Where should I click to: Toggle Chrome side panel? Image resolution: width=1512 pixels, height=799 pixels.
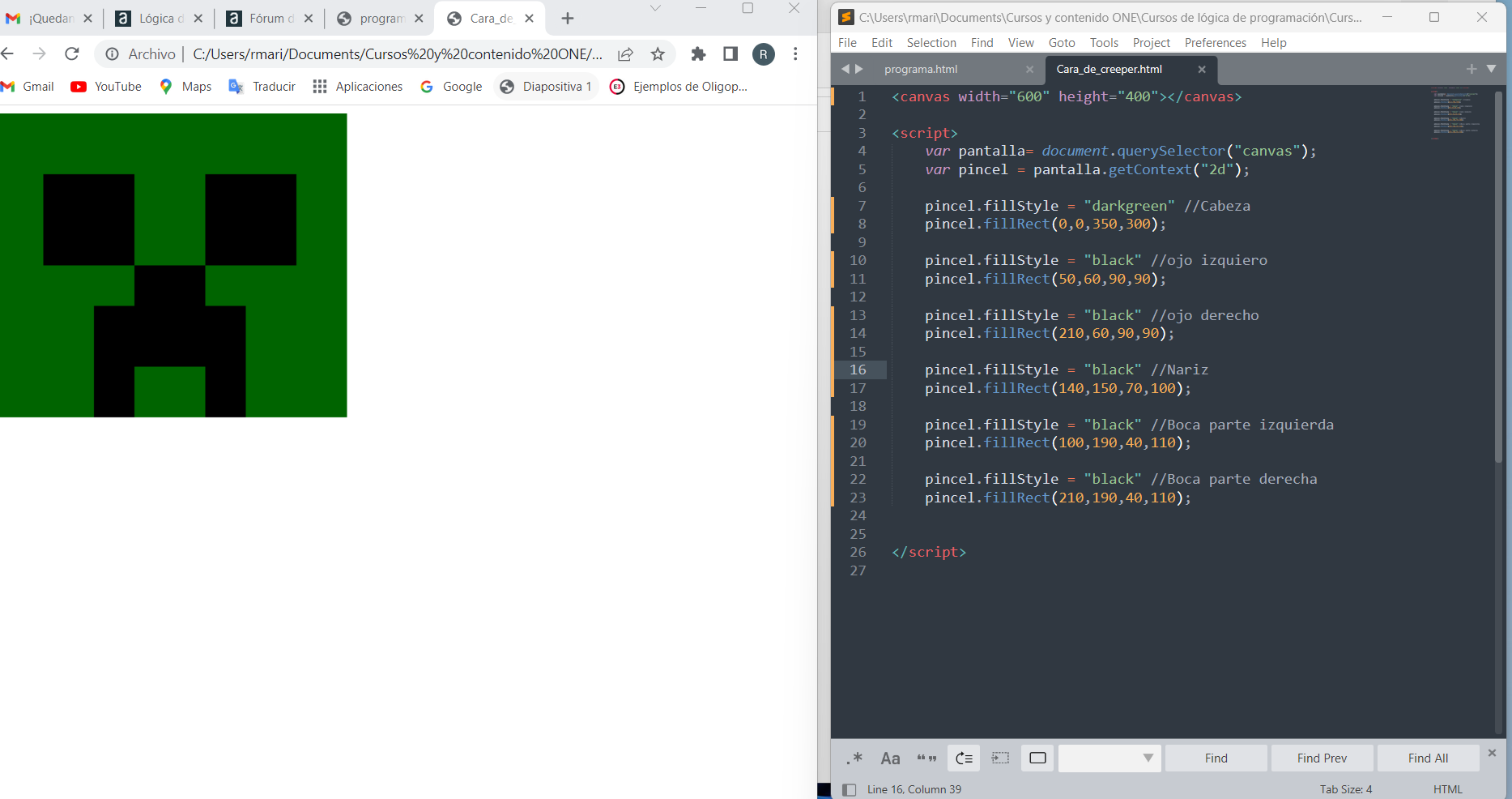coord(730,54)
